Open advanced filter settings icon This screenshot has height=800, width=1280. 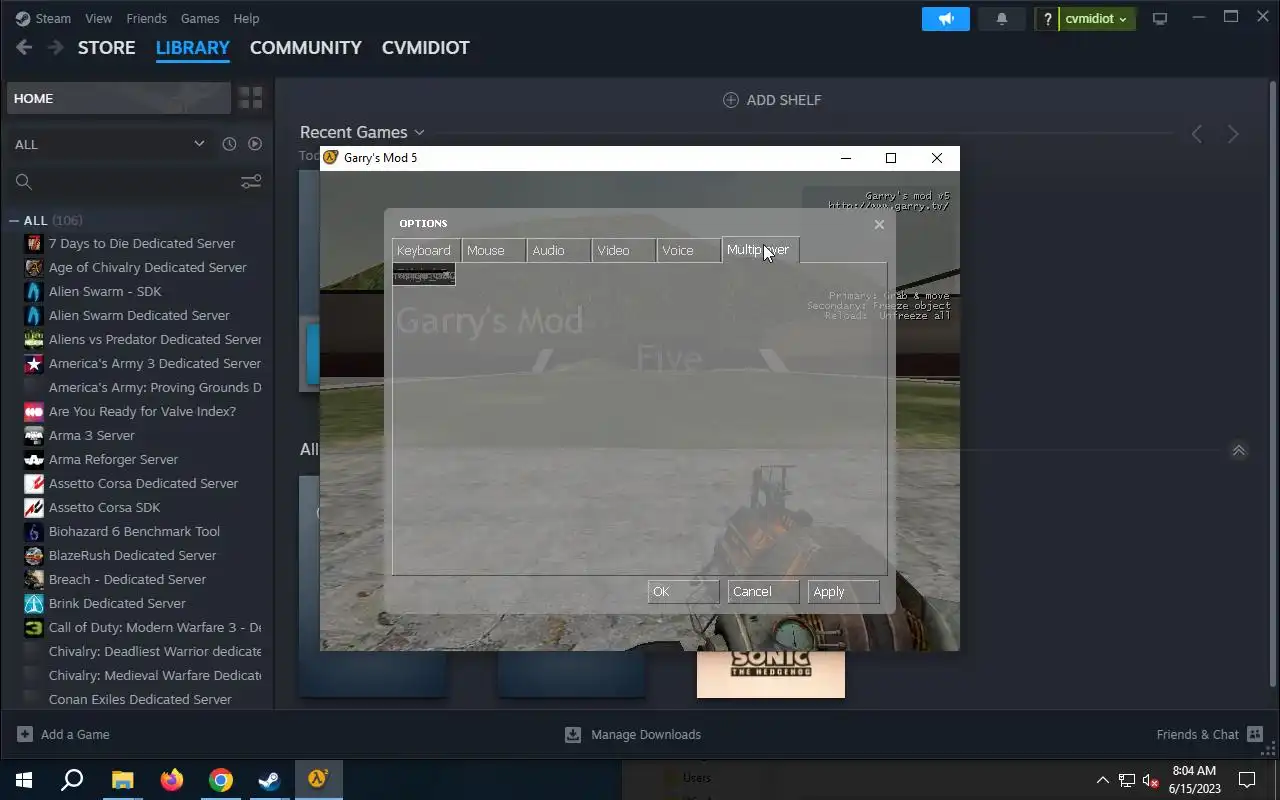(x=251, y=181)
